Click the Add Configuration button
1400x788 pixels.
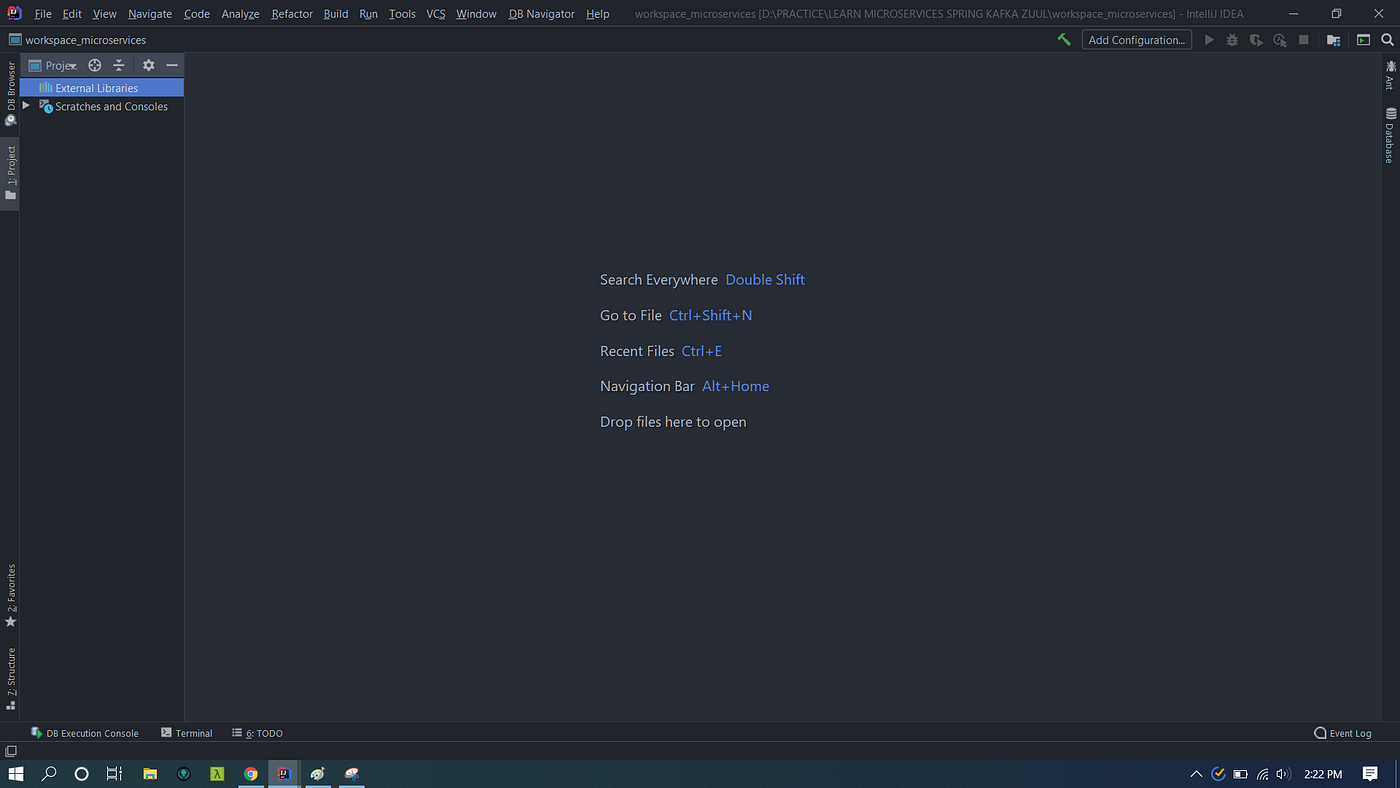tap(1137, 40)
